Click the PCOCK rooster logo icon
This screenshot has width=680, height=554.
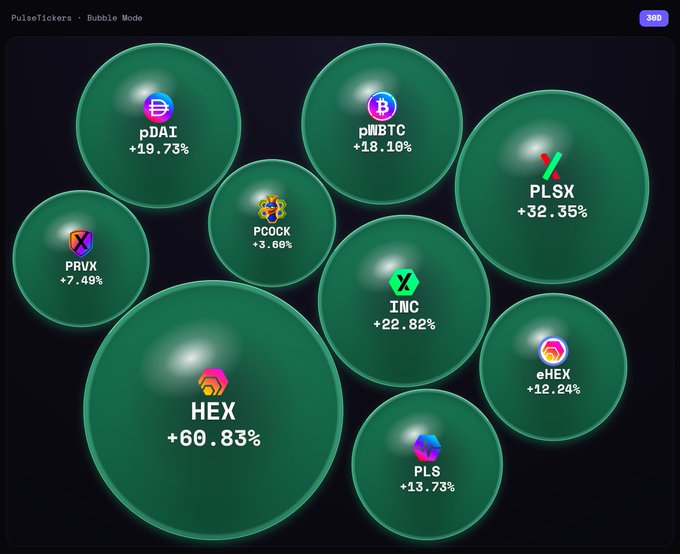tap(272, 209)
